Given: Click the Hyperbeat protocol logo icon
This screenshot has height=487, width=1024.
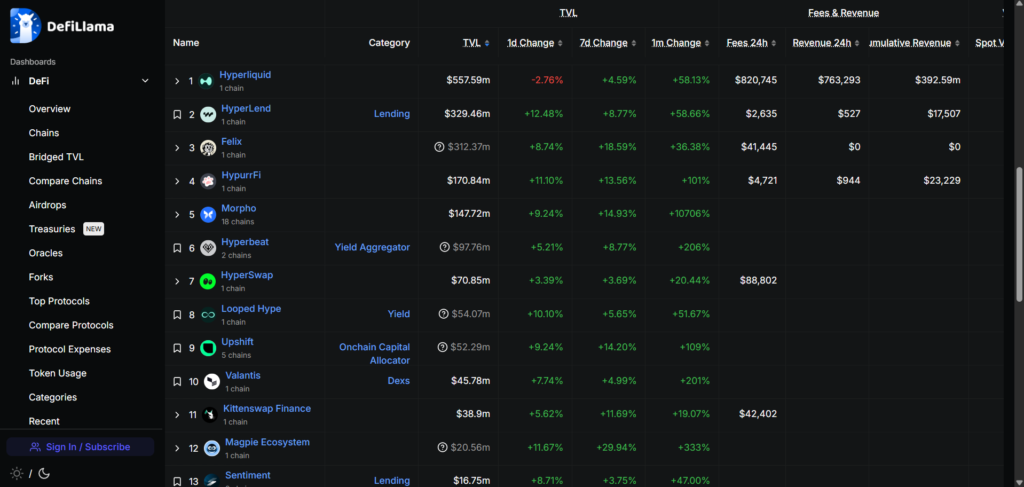Looking at the screenshot, I should 208,247.
